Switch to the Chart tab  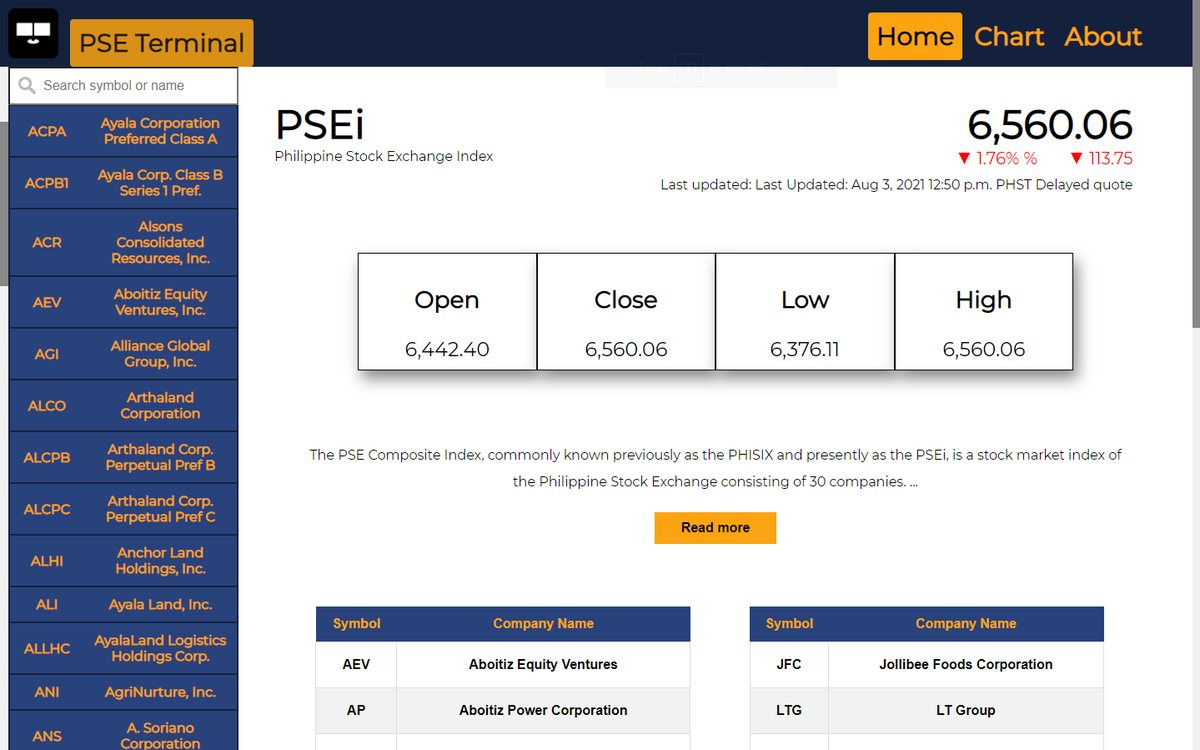(1009, 37)
